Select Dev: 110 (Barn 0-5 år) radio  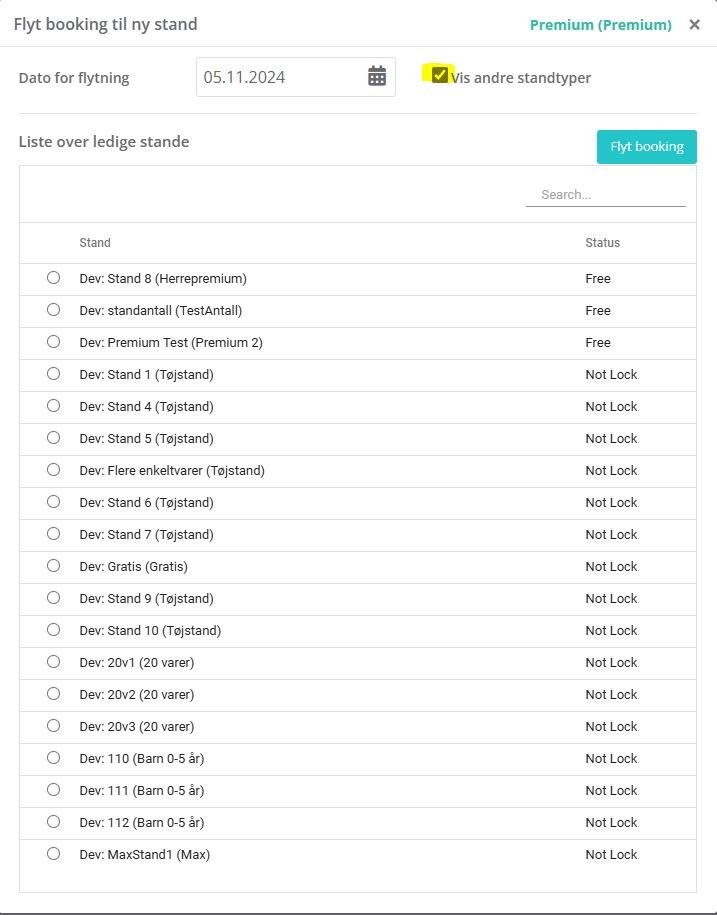[x=54, y=758]
